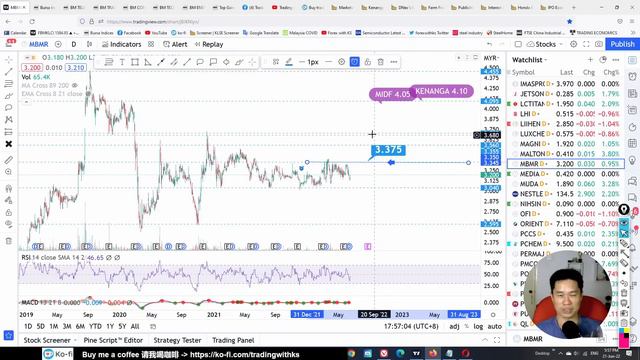
Task: Open the Stock Screener tab
Action: [47, 340]
